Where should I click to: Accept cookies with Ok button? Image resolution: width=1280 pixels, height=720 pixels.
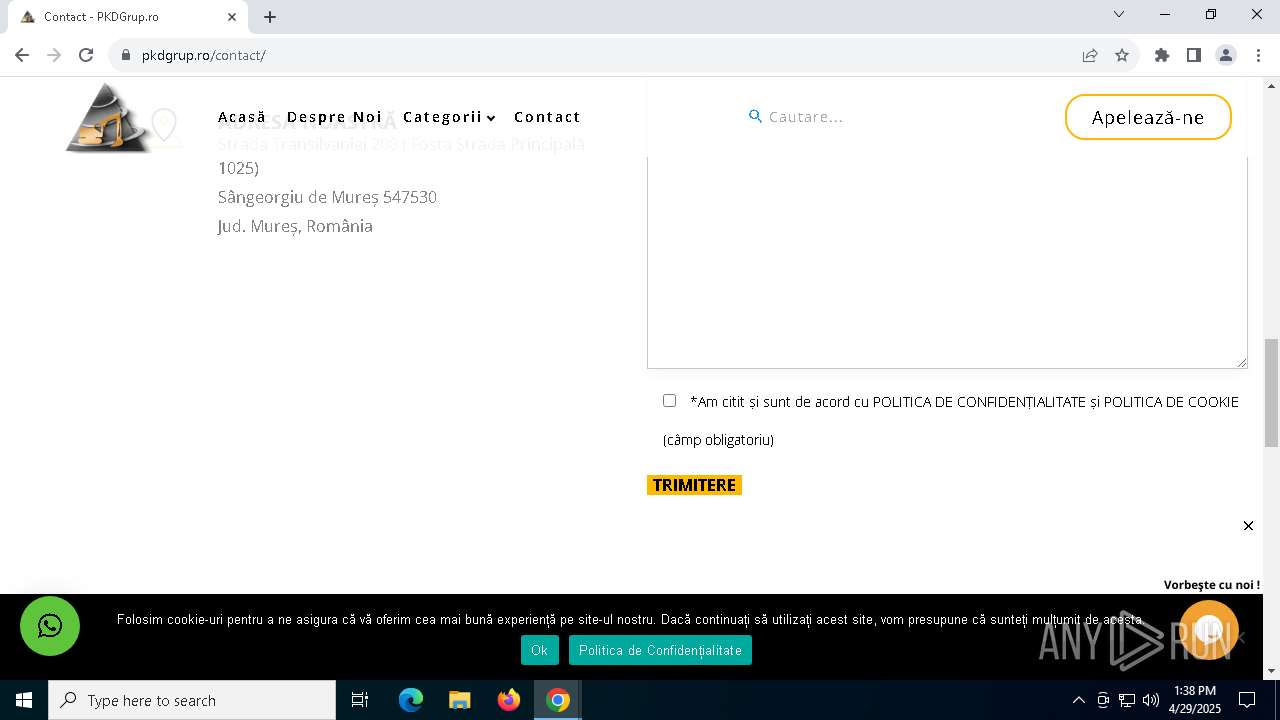pyautogui.click(x=539, y=650)
